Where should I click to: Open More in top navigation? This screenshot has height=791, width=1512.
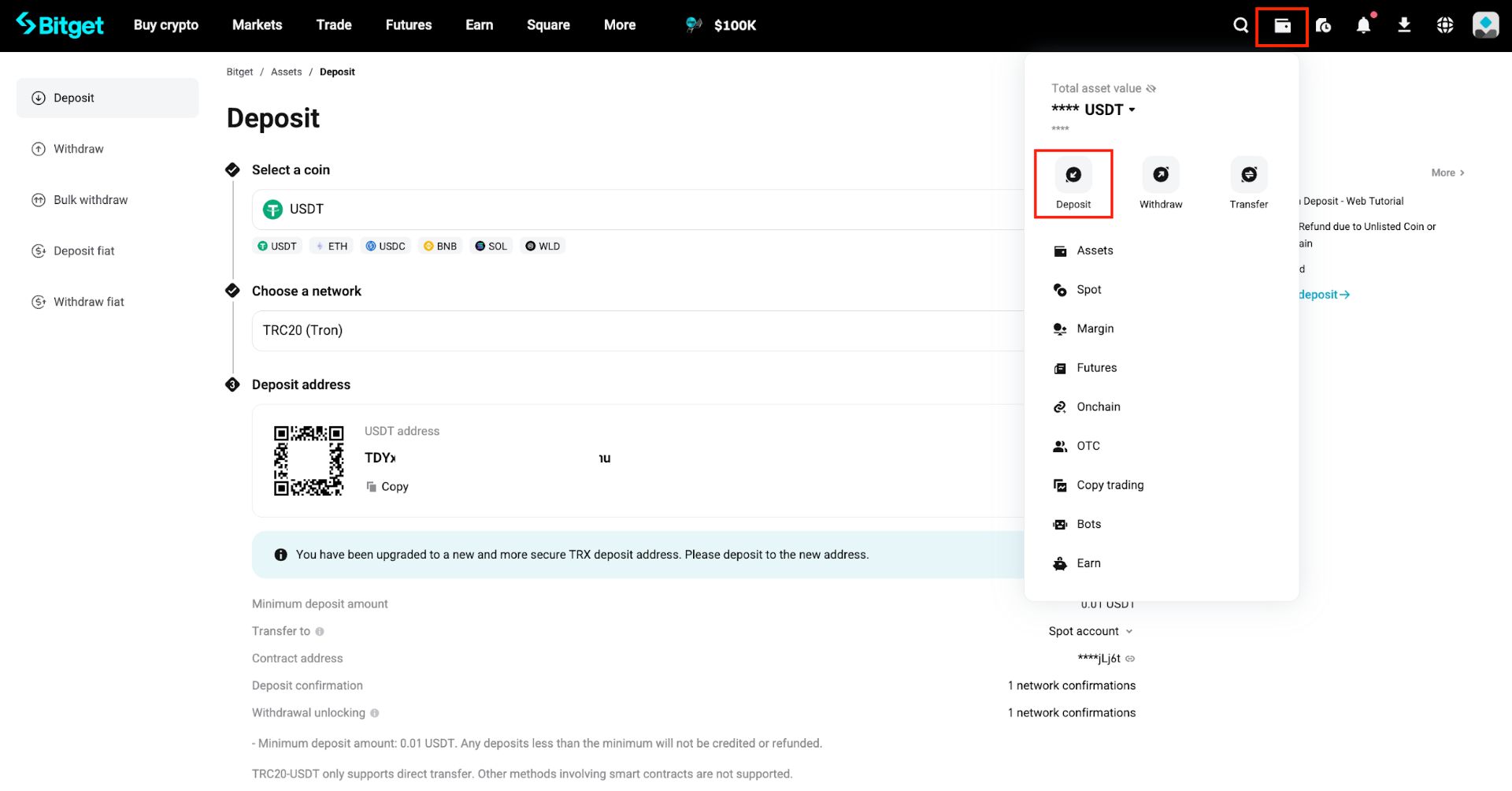click(620, 25)
